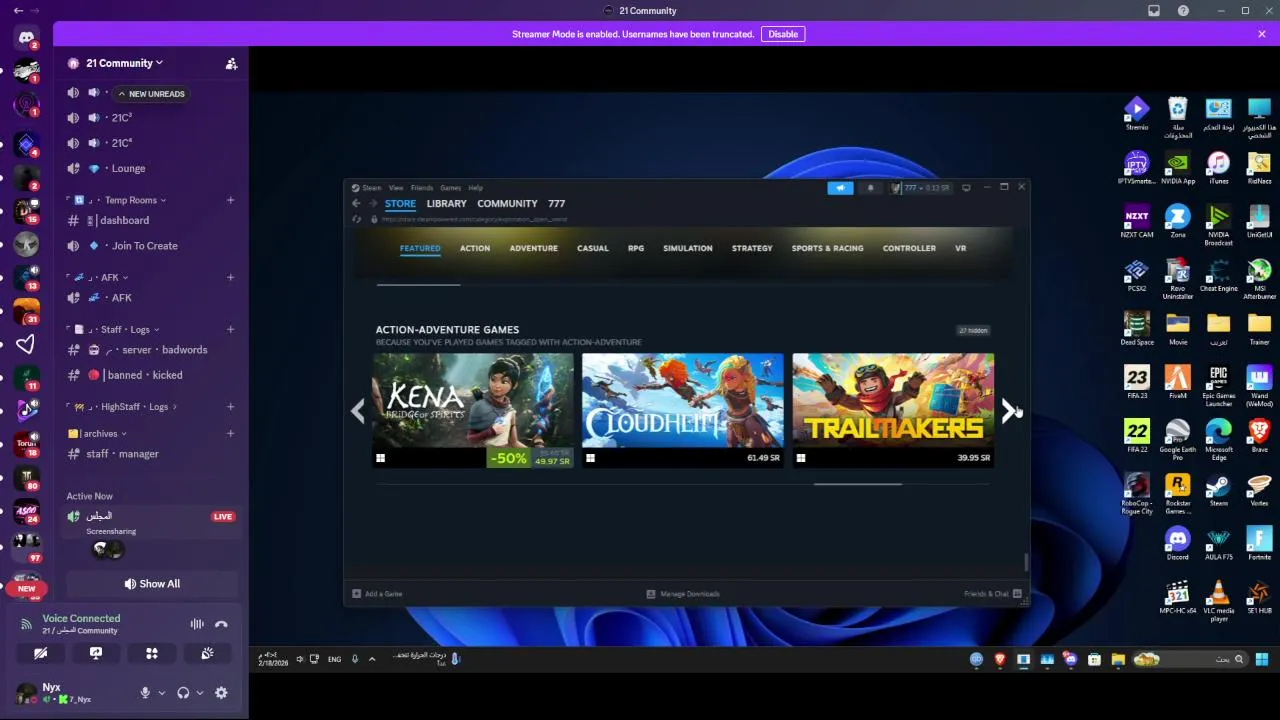1280x720 pixels.
Task: Open the 21 Community server dropdown
Action: coord(124,63)
